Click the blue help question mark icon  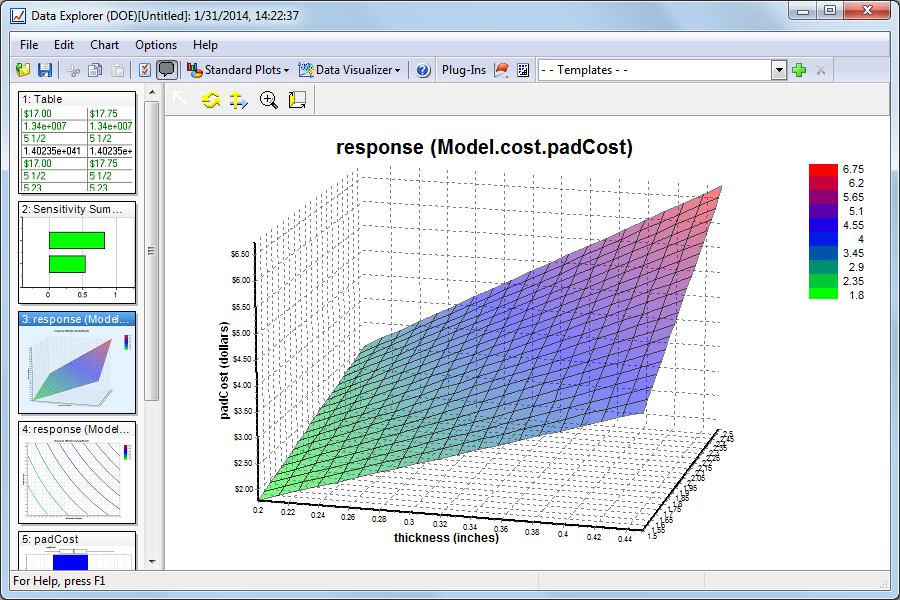coord(423,70)
